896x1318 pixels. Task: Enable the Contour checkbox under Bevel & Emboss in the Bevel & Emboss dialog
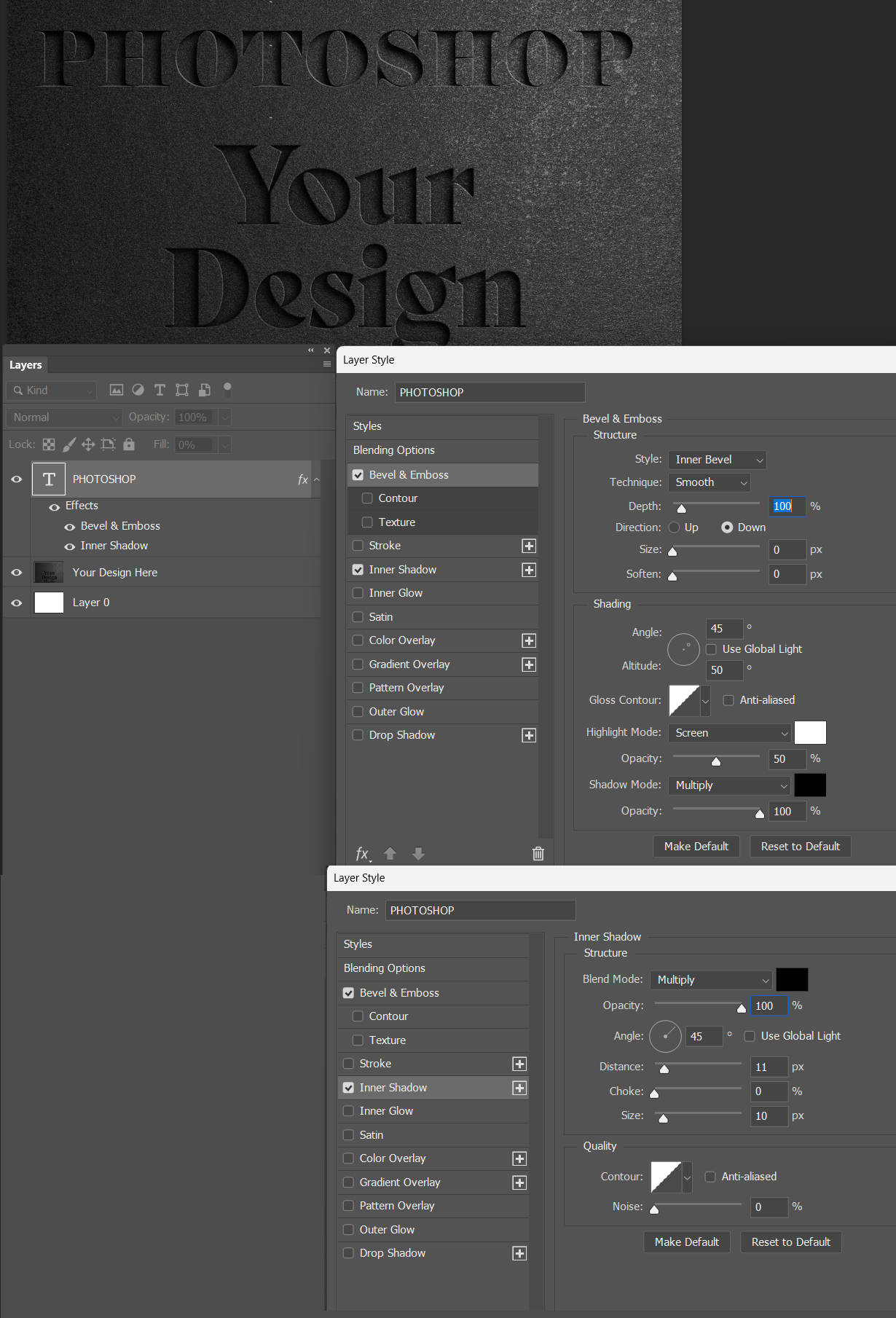[367, 498]
